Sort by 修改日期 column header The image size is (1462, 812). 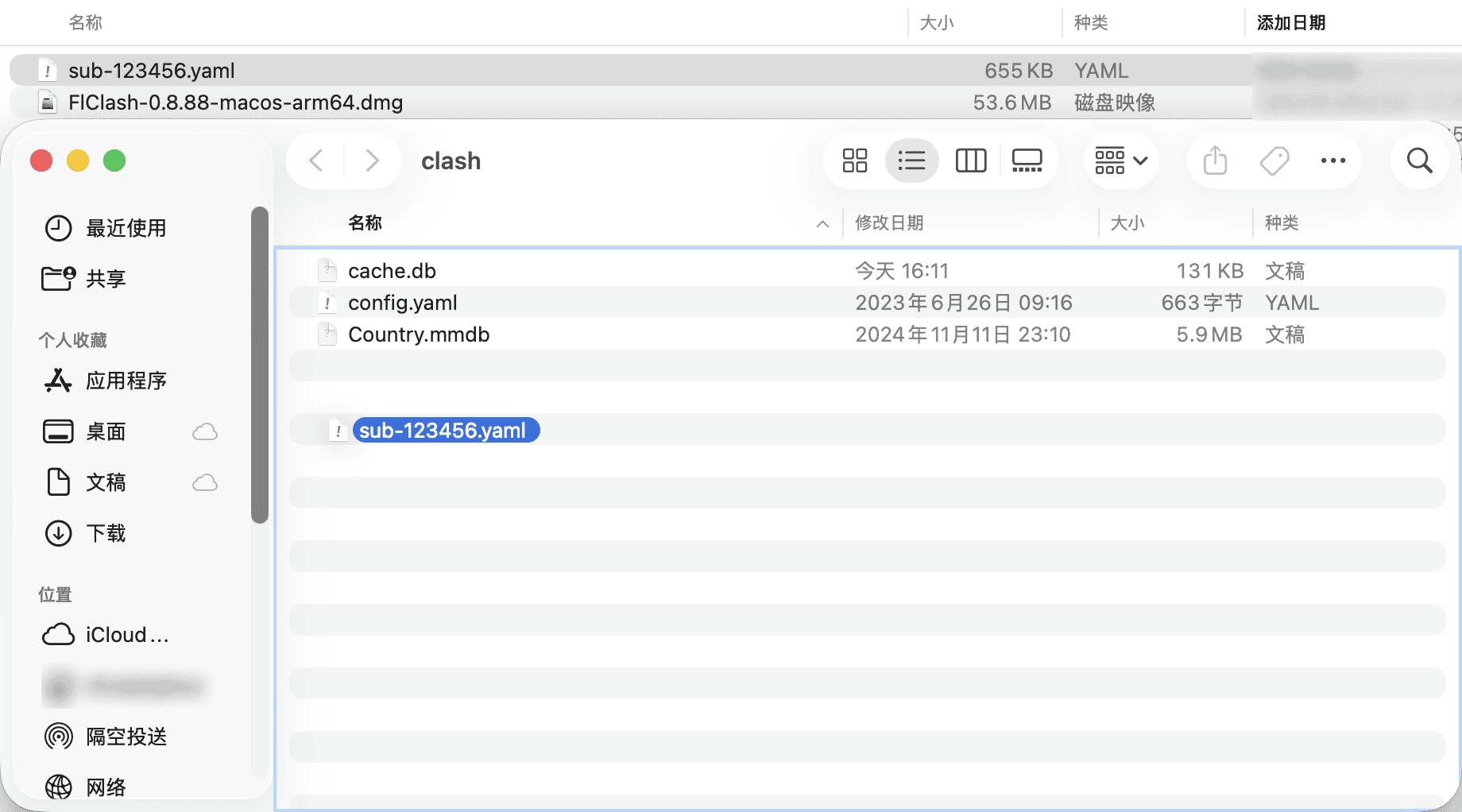(x=889, y=223)
